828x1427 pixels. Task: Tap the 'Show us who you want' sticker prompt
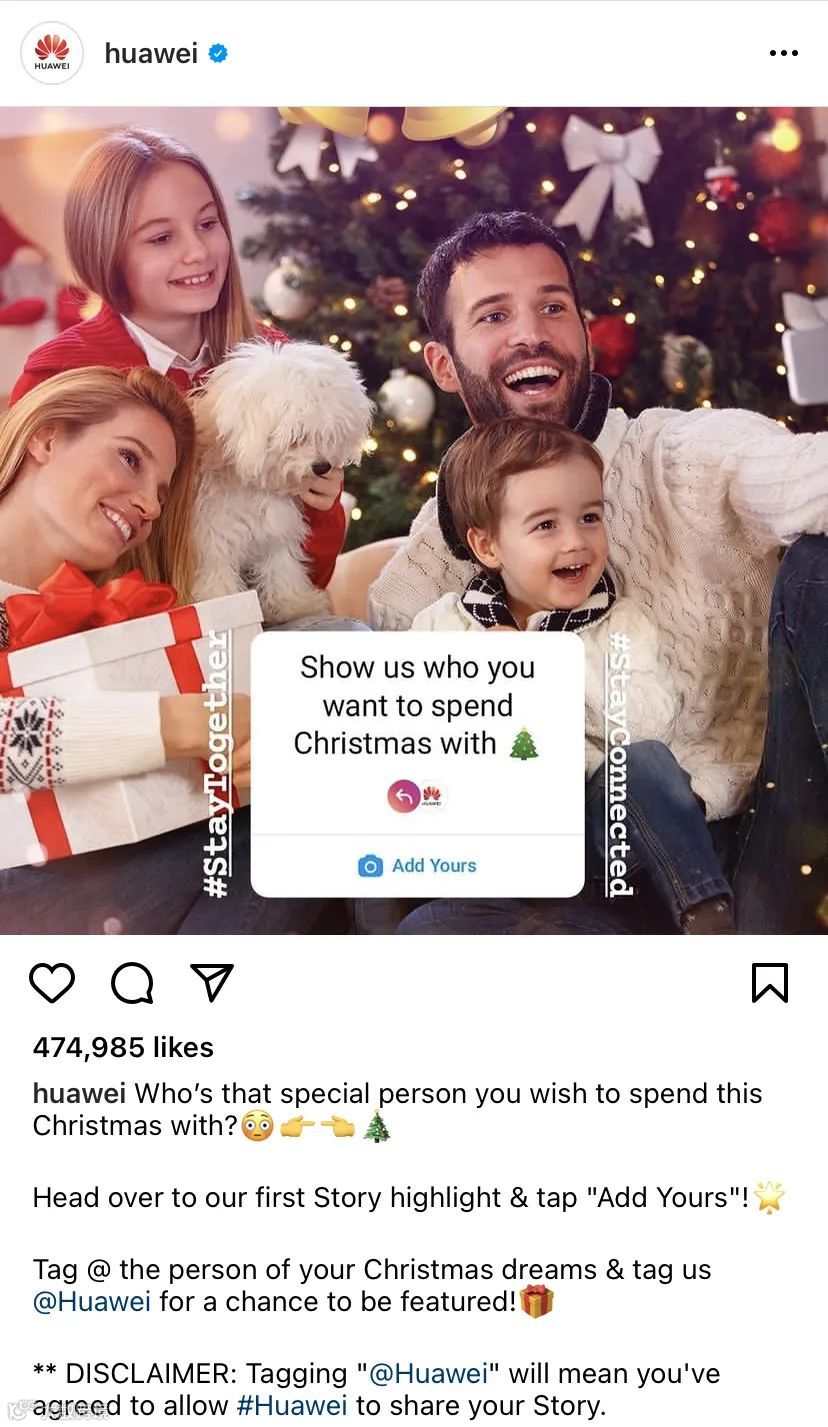[417, 706]
